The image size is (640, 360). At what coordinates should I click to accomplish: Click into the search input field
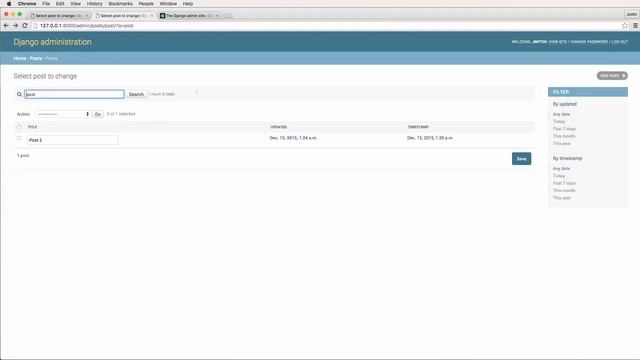tap(74, 94)
